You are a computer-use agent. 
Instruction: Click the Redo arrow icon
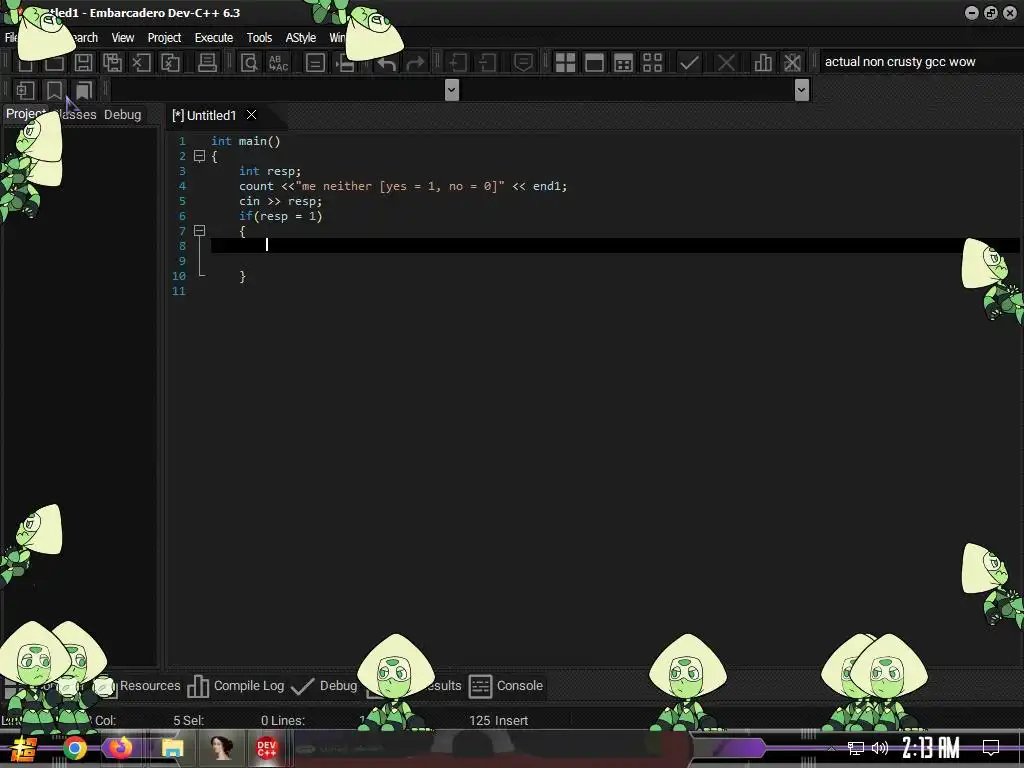click(x=415, y=63)
